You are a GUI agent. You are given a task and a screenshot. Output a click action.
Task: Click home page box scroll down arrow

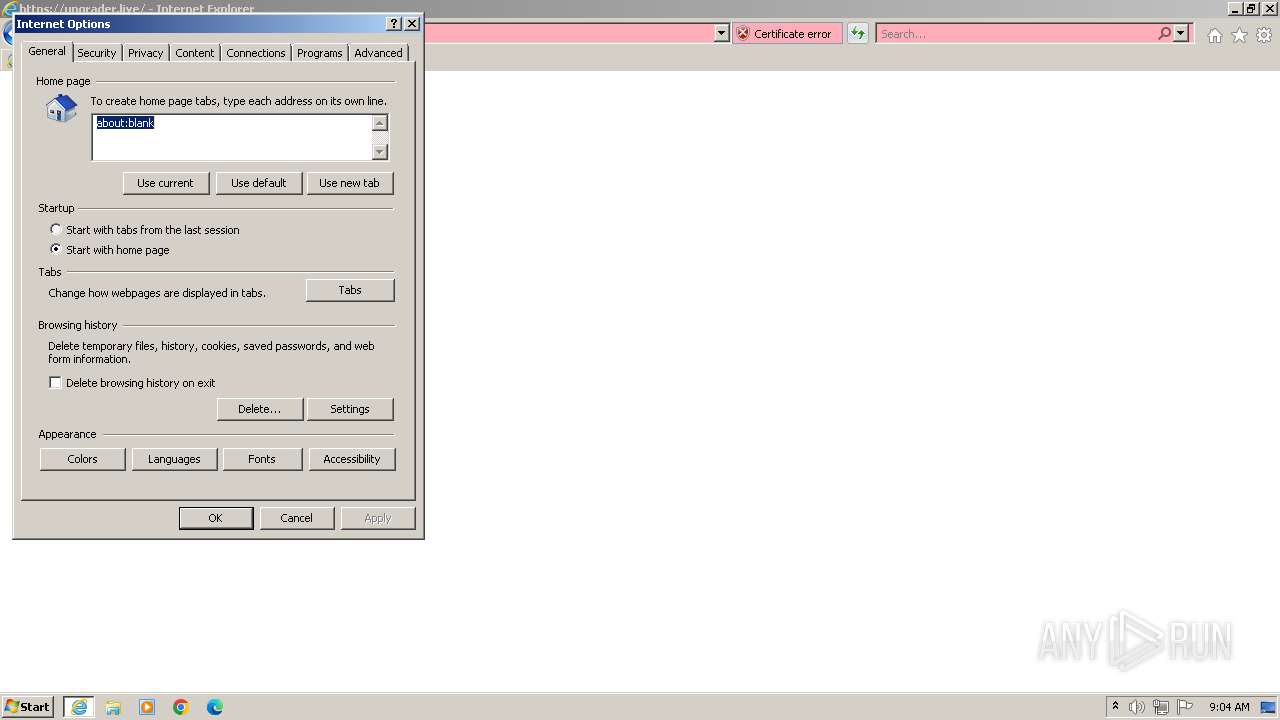[380, 152]
